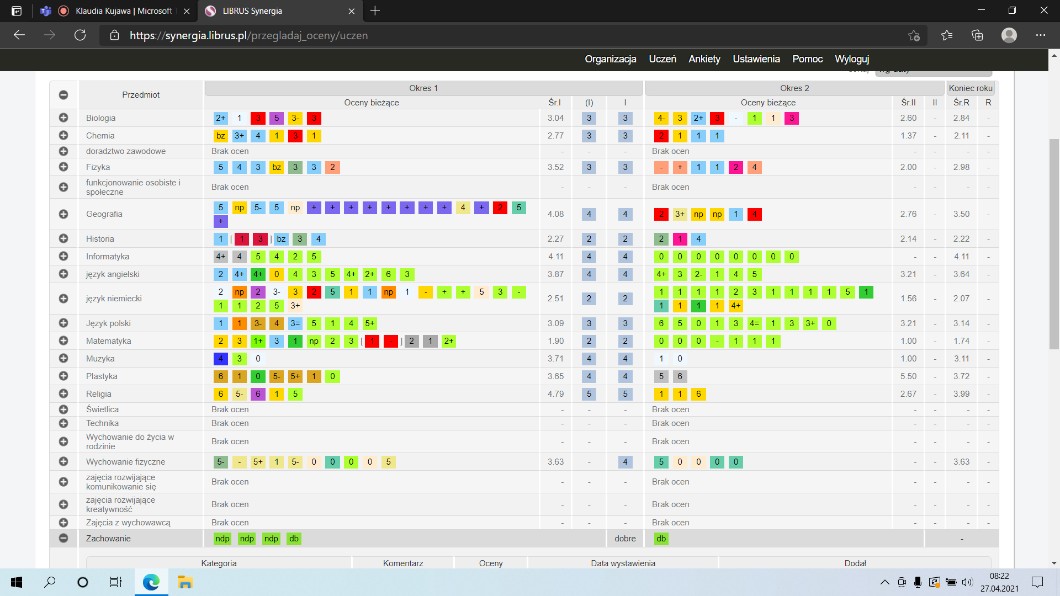Click the Wyloguj link to log out
This screenshot has height=596, width=1060.
coord(852,59)
